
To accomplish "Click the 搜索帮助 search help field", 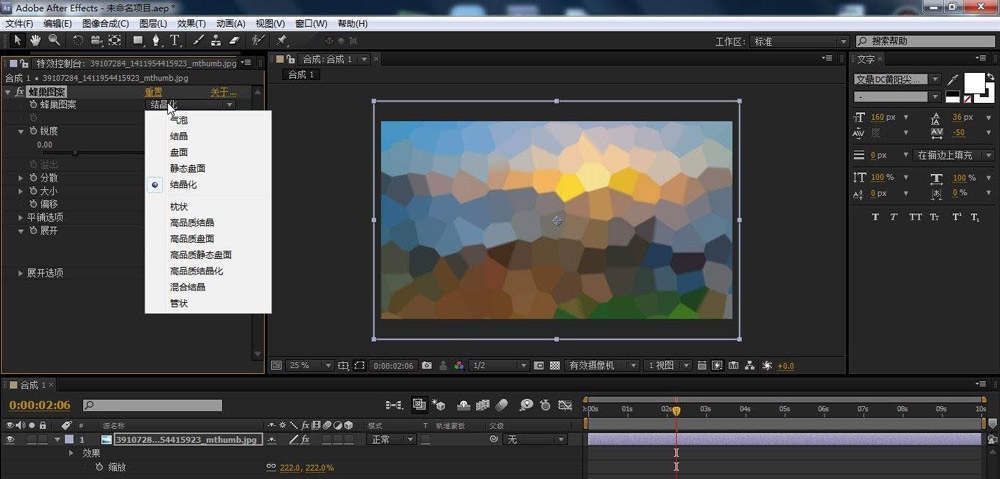I will pyautogui.click(x=926, y=41).
